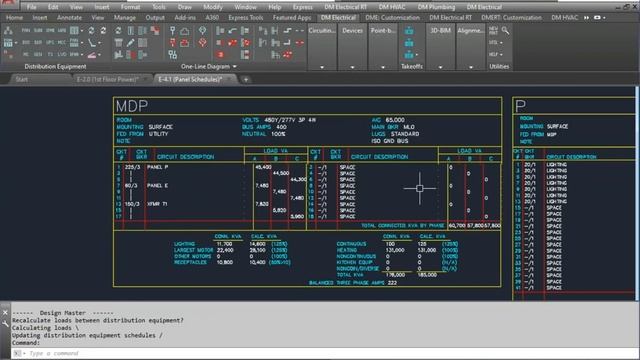Expand the Point-by-point panel dropdown

point(383,67)
